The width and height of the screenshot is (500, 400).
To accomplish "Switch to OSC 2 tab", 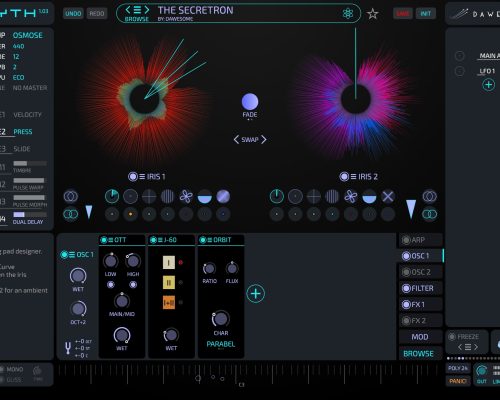I will 420,272.
